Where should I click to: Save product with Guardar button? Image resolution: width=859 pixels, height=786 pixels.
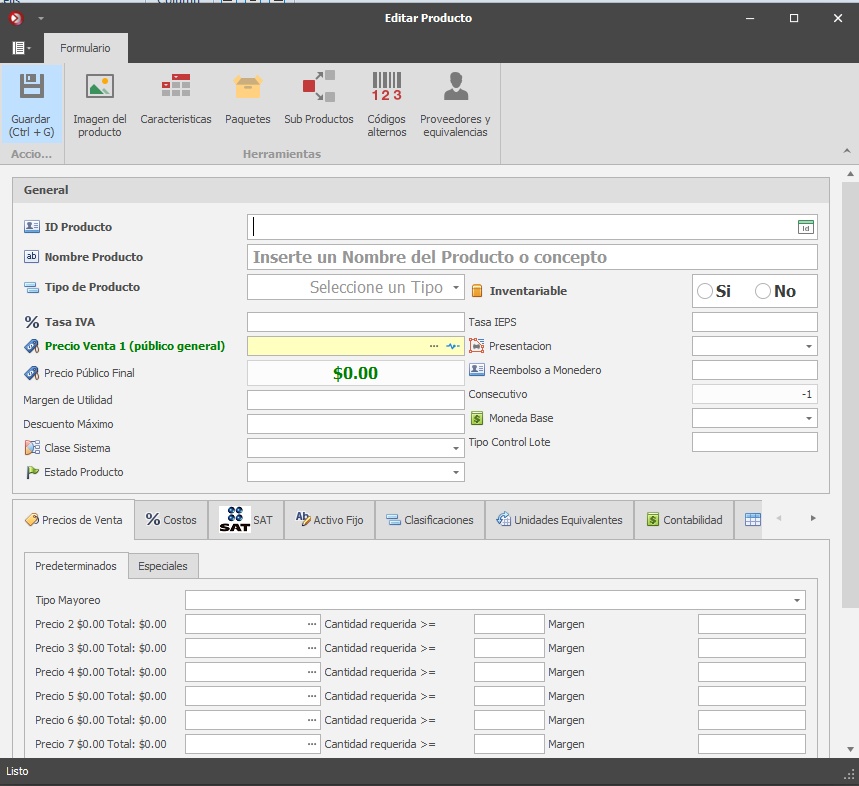pyautogui.click(x=32, y=105)
